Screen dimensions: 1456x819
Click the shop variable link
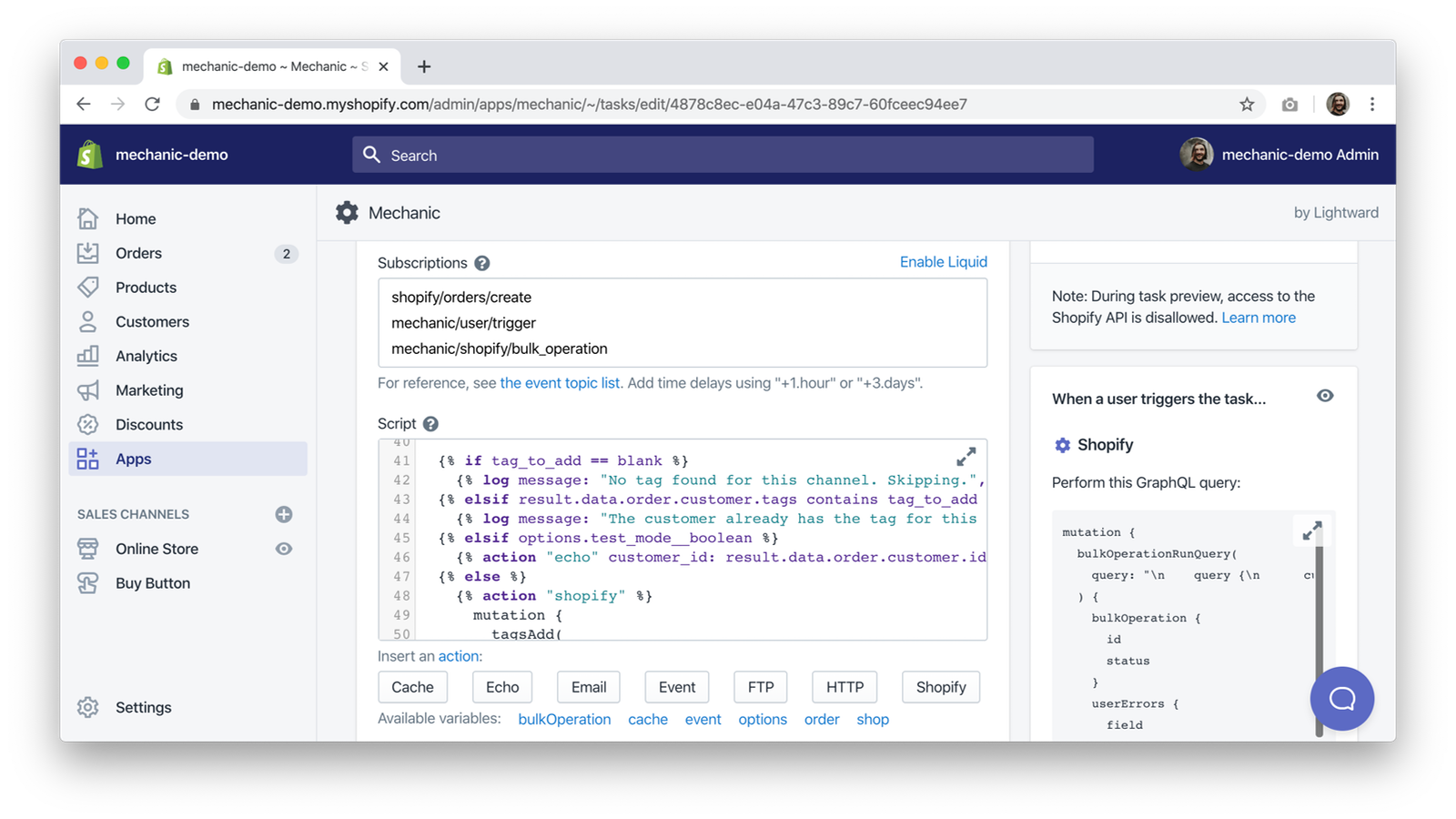[873, 720]
